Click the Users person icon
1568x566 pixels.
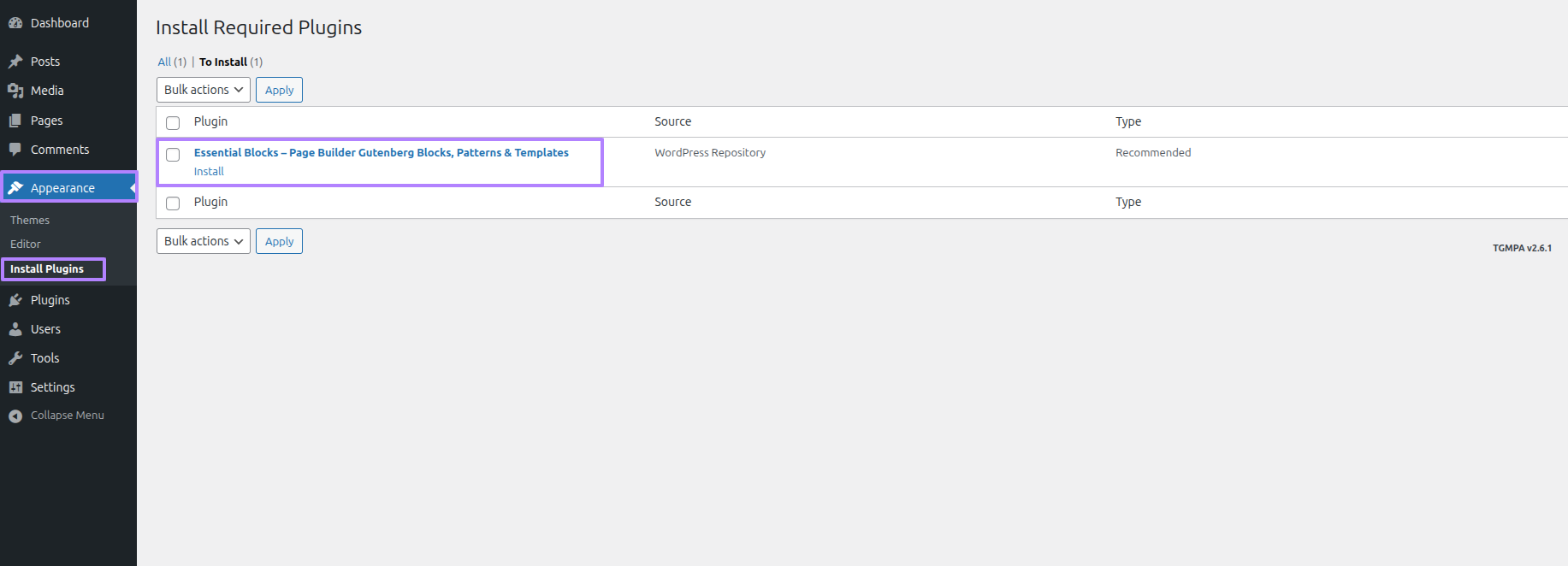(x=15, y=329)
